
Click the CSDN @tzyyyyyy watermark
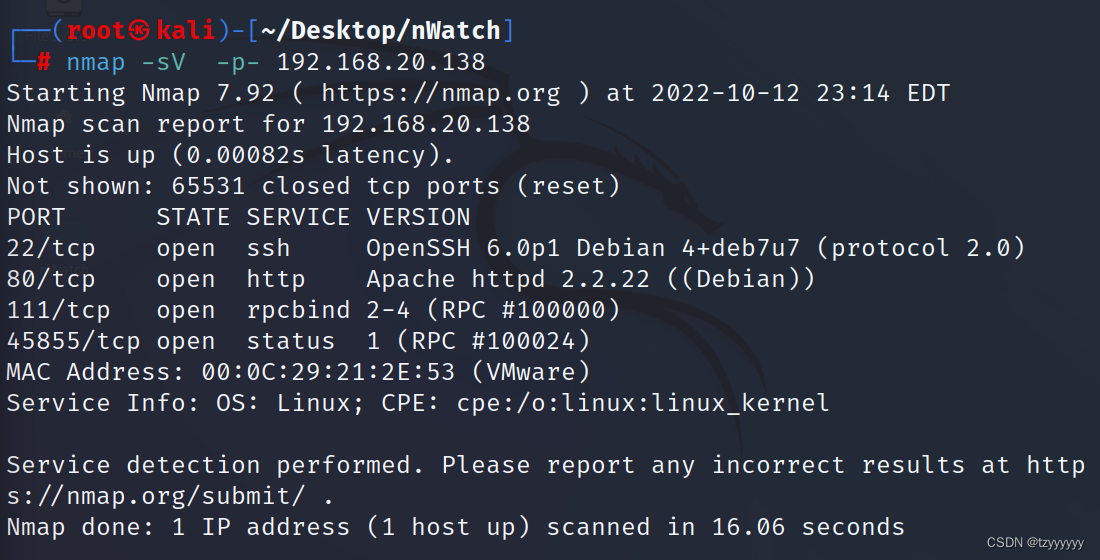(1035, 542)
